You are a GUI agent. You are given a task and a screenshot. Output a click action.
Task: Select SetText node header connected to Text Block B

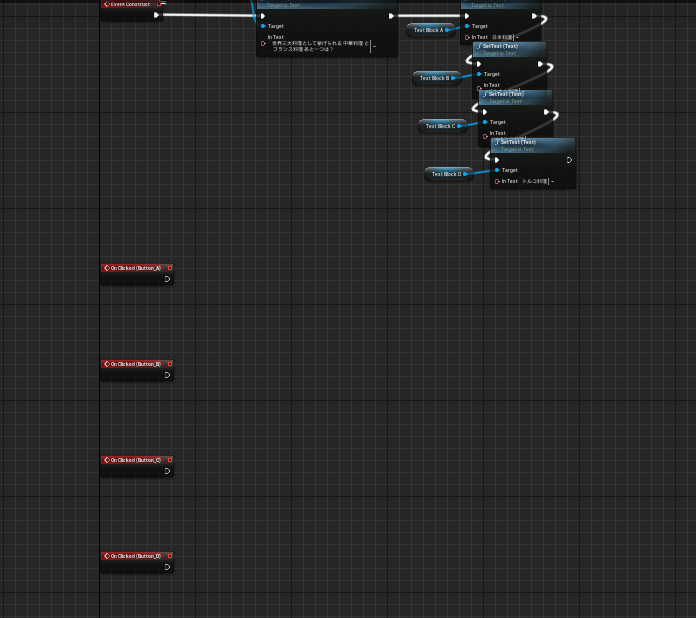(x=509, y=49)
